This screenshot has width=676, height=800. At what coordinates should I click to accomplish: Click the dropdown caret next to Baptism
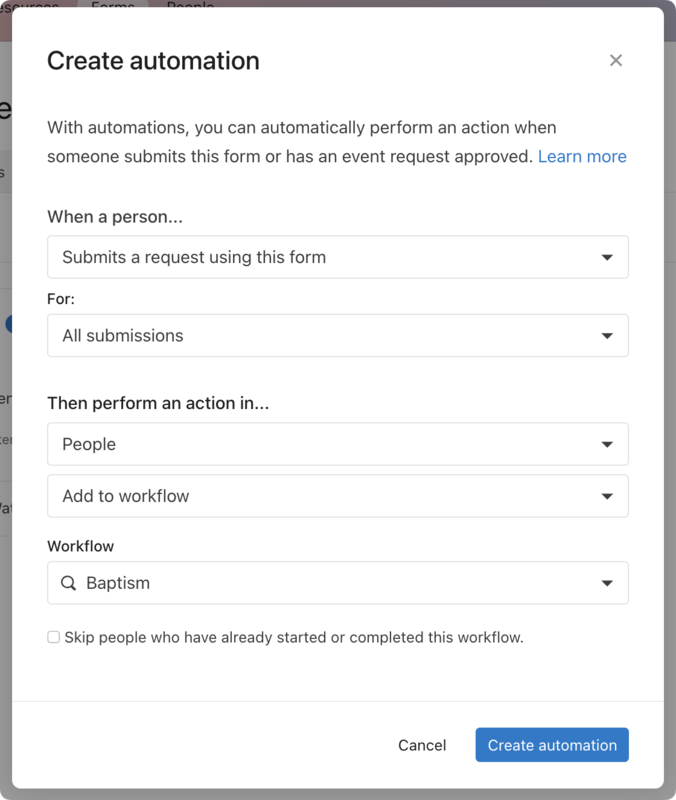[608, 583]
